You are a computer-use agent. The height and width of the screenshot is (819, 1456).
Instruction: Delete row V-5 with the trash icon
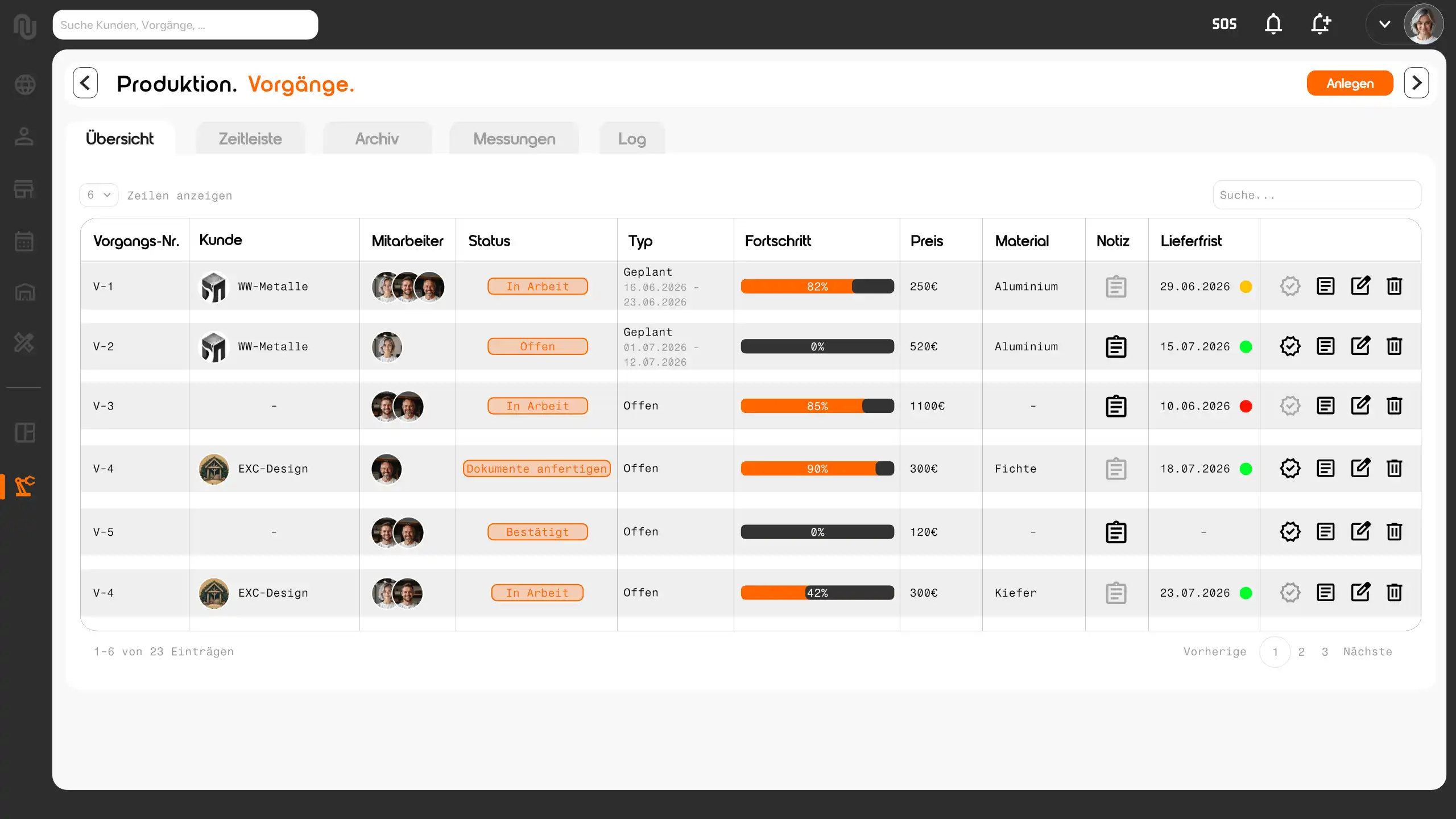[1394, 532]
